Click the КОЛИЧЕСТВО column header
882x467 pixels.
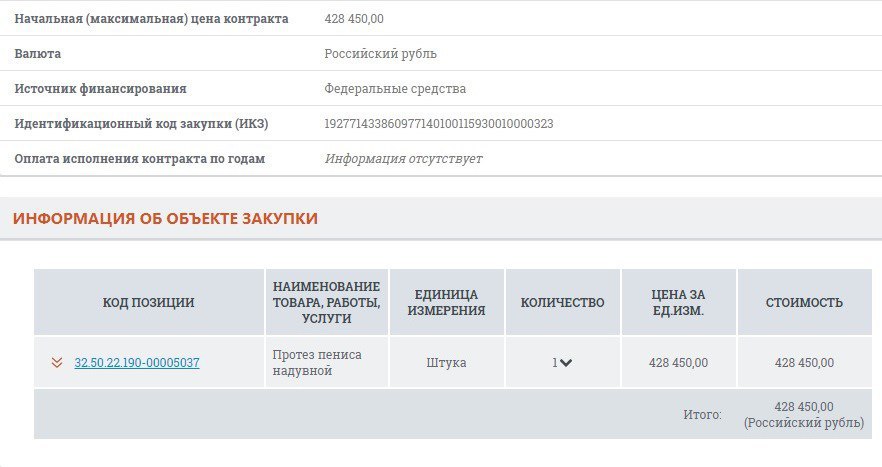(x=562, y=302)
